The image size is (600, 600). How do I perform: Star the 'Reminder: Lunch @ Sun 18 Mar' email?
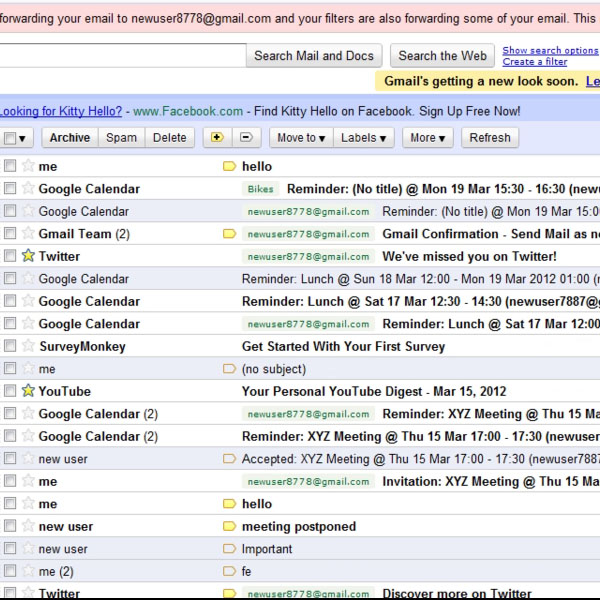28,278
